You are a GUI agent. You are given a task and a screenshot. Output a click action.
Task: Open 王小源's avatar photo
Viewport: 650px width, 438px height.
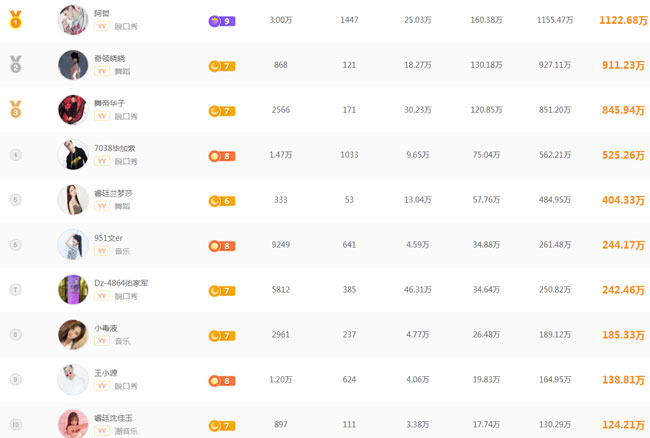click(x=73, y=380)
